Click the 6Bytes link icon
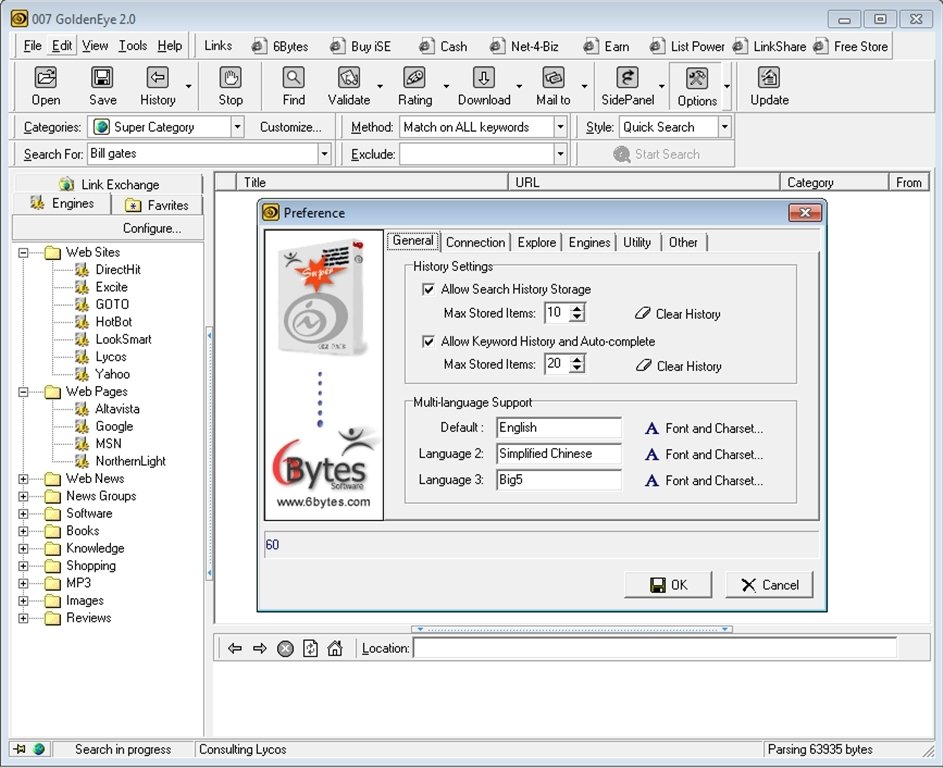Image resolution: width=943 pixels, height=768 pixels. coord(259,46)
